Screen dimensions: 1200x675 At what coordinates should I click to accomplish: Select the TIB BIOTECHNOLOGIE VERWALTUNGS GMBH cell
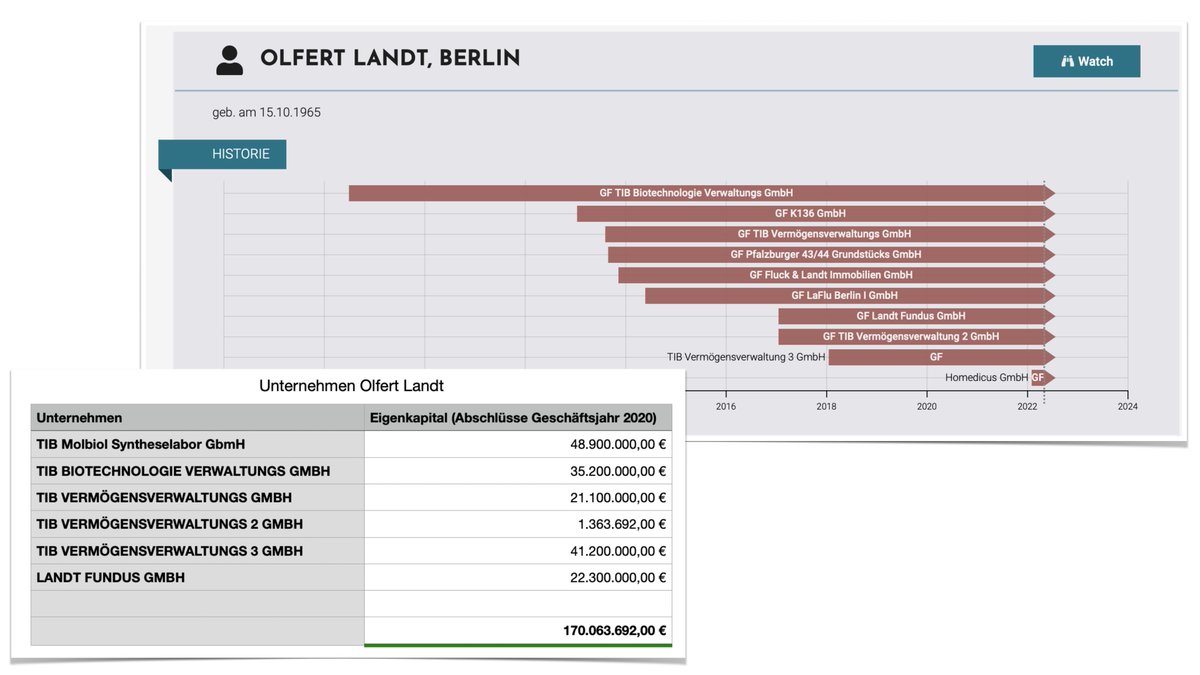tap(198, 471)
